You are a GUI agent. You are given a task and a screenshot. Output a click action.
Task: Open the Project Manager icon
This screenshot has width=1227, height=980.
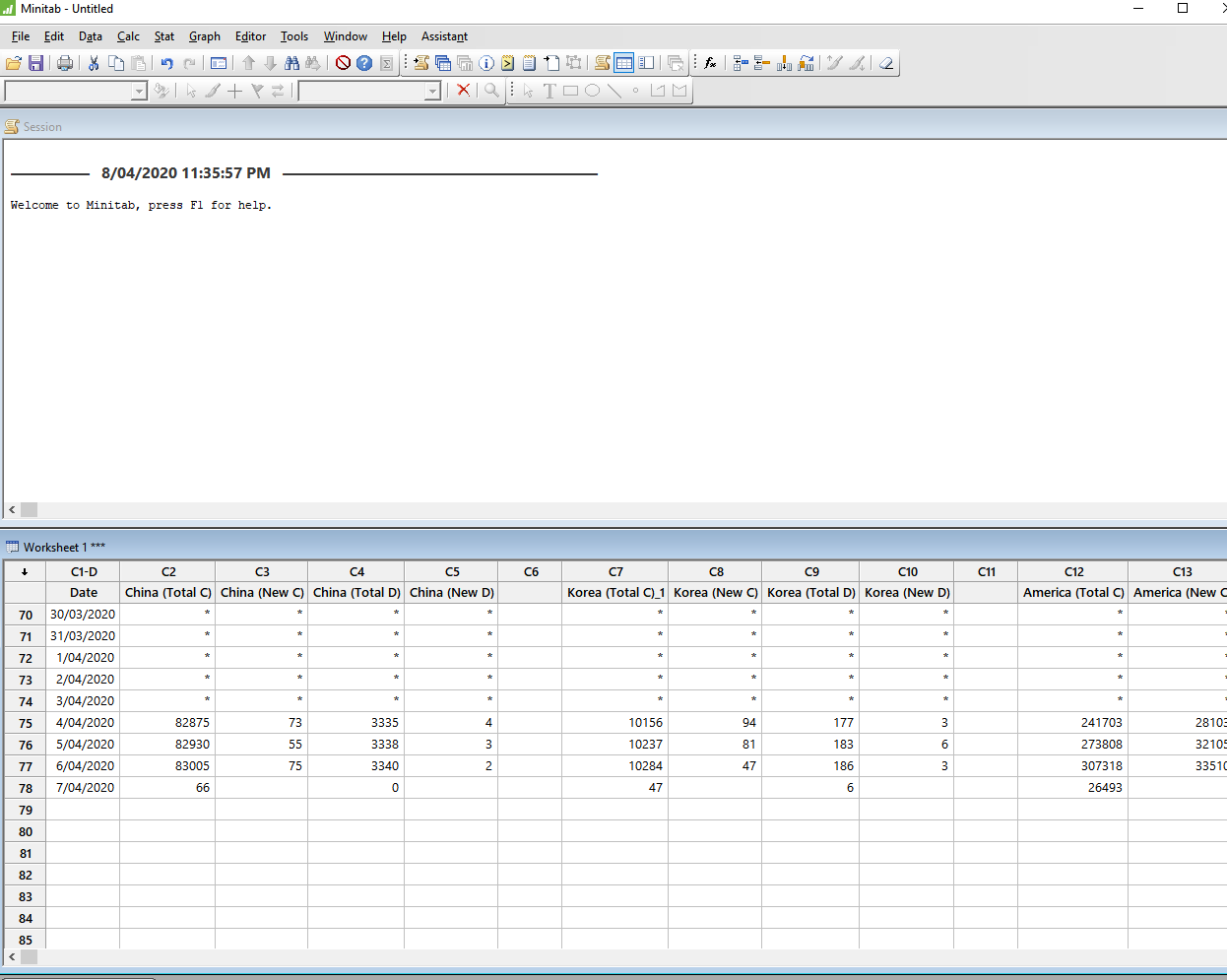pos(646,63)
